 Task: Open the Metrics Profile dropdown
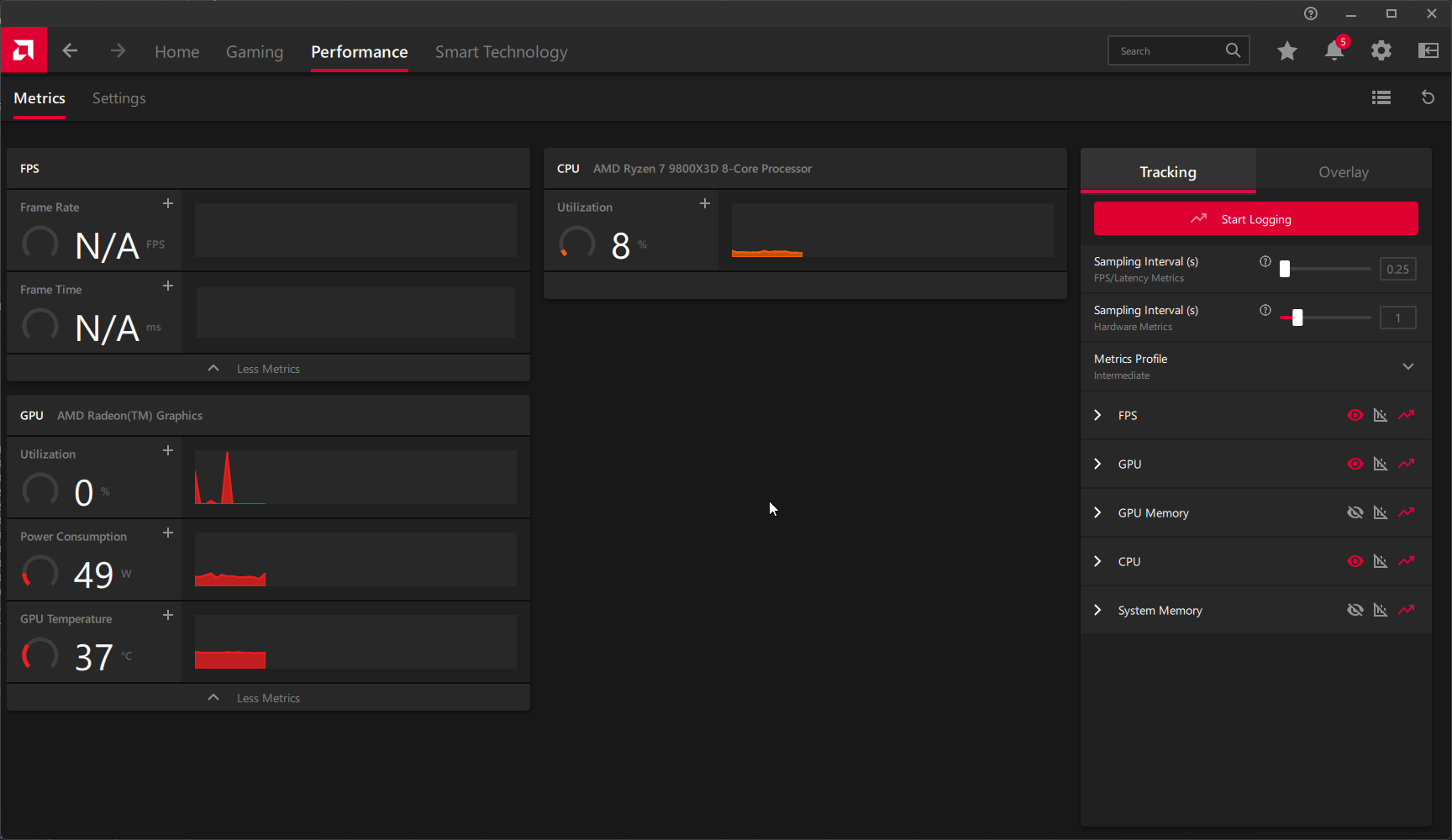coord(1255,366)
